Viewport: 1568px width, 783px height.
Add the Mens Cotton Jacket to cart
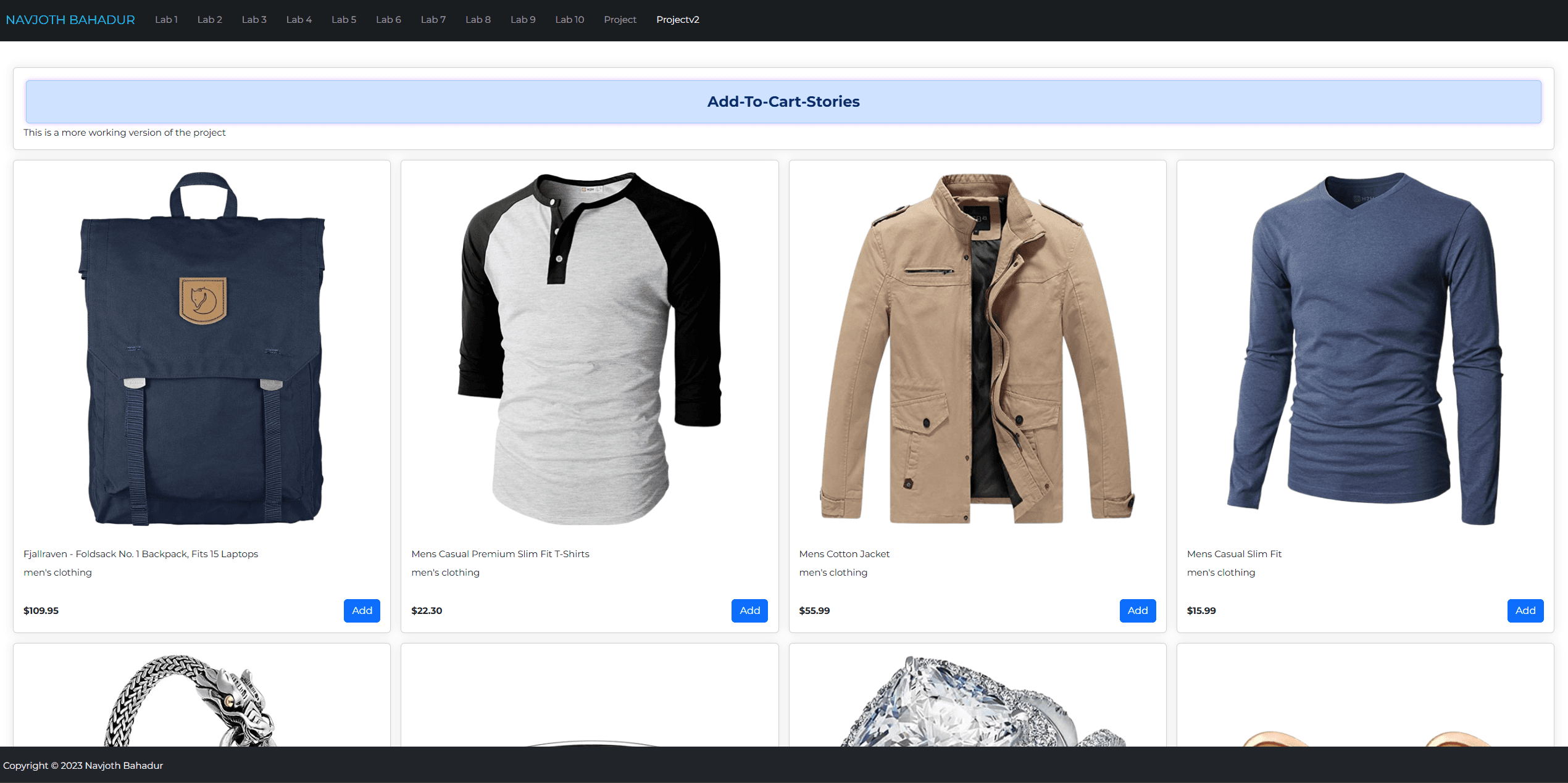[1137, 610]
